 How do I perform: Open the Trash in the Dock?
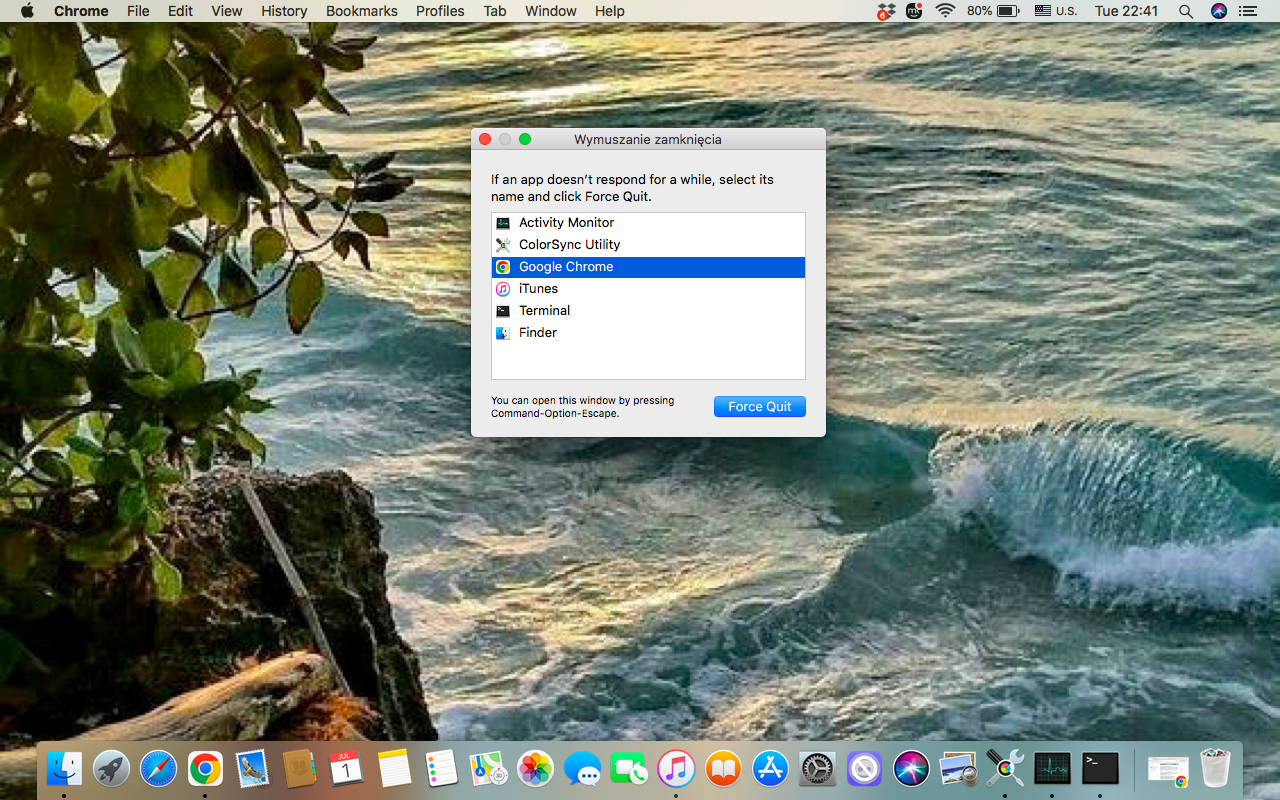[x=1216, y=769]
